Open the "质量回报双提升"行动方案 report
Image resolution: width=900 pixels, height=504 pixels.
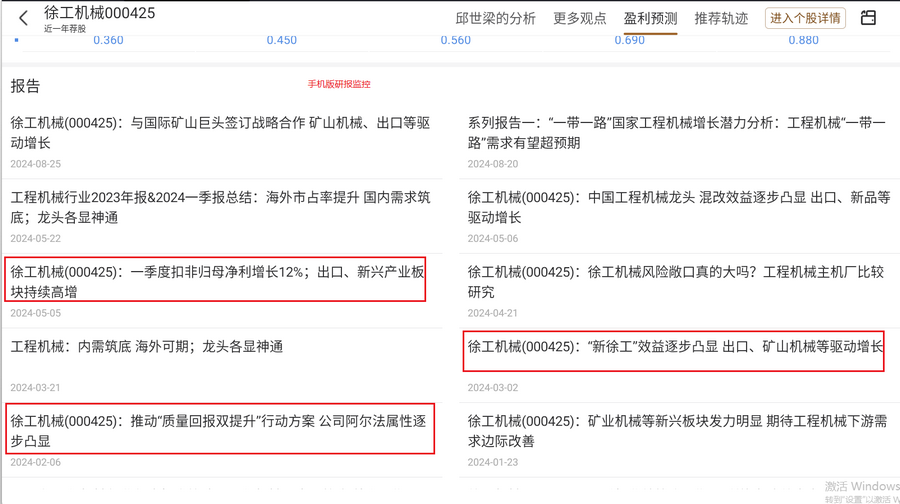click(218, 431)
